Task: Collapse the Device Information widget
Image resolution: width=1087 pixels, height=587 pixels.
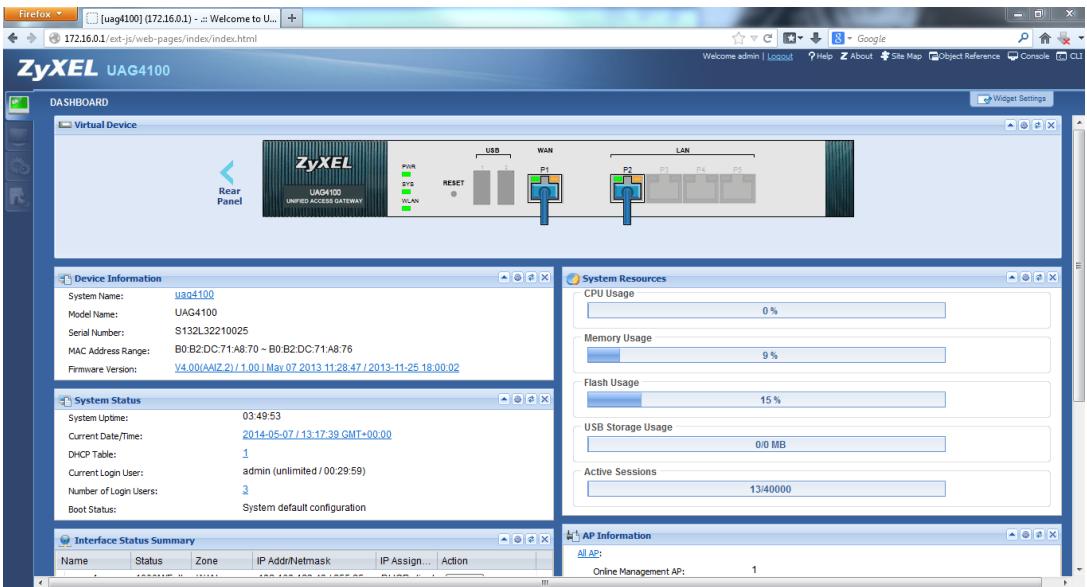Action: pos(503,277)
